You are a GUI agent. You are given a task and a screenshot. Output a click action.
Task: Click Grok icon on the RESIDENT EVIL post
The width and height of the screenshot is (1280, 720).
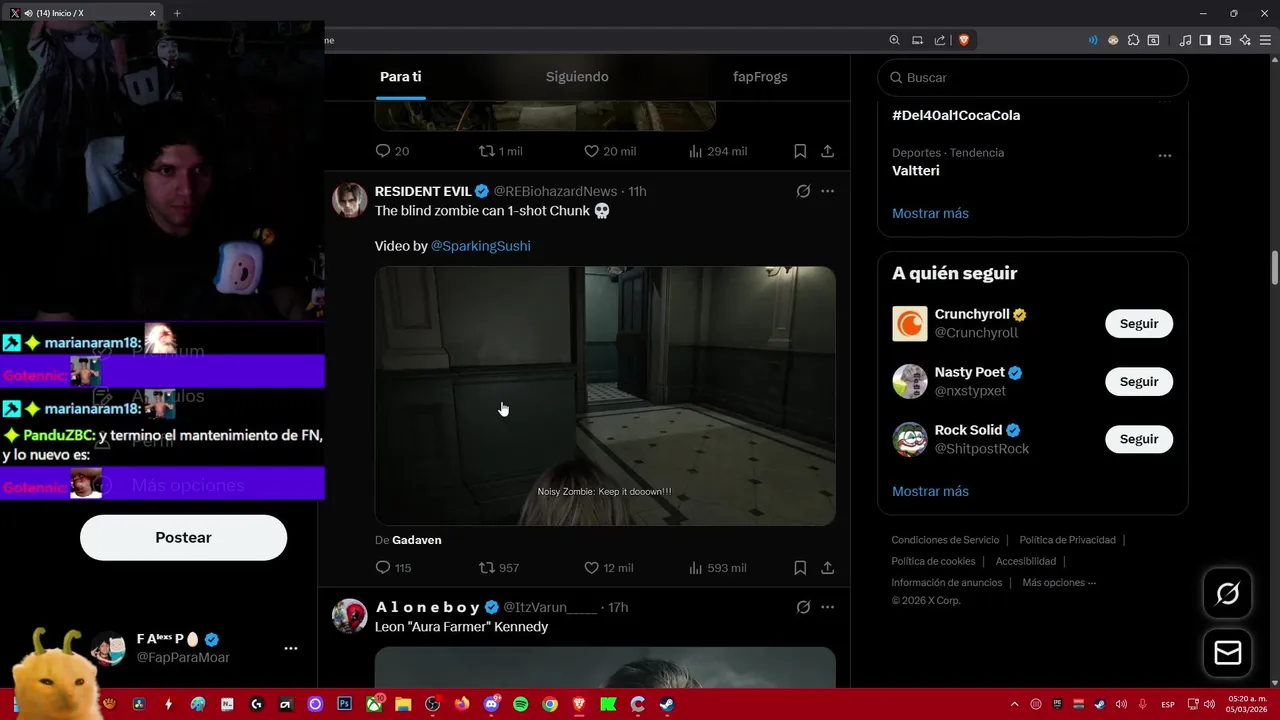click(803, 191)
